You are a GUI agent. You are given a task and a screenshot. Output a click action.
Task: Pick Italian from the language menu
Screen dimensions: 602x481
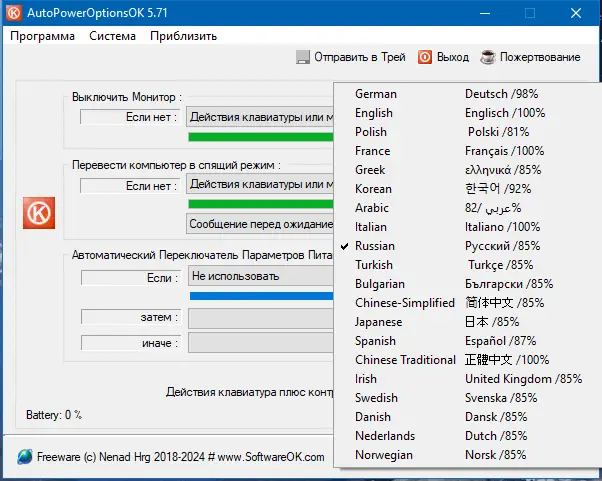(x=468, y=227)
